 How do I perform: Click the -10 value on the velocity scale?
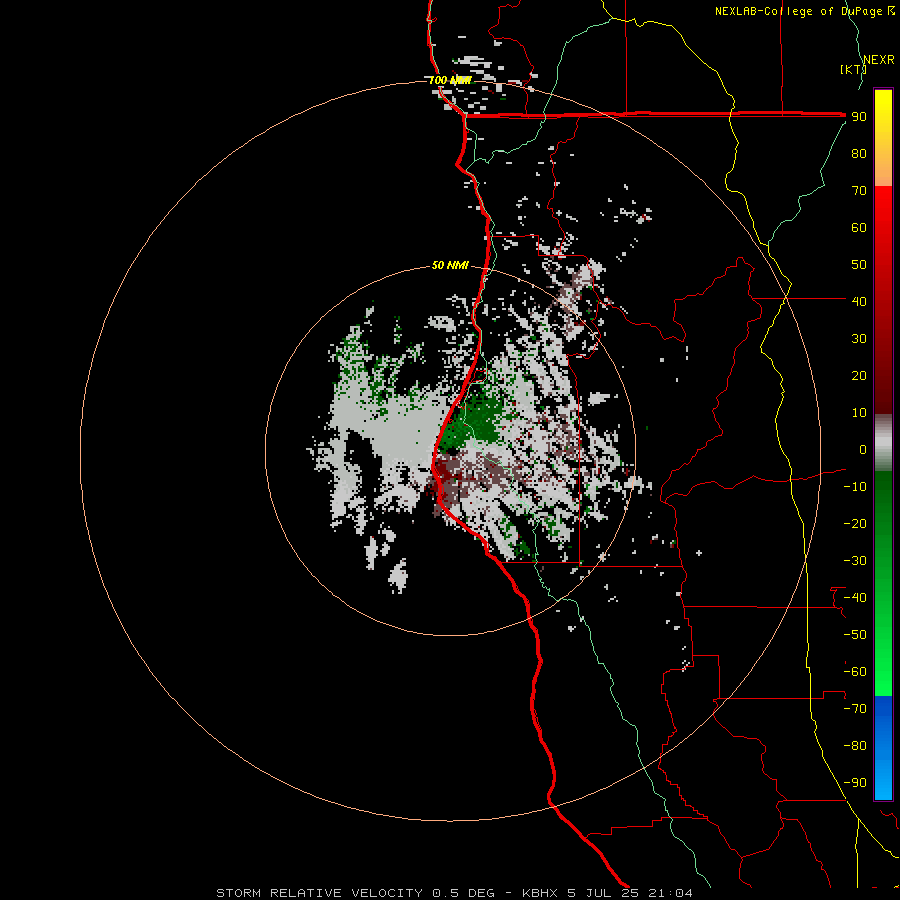point(855,487)
